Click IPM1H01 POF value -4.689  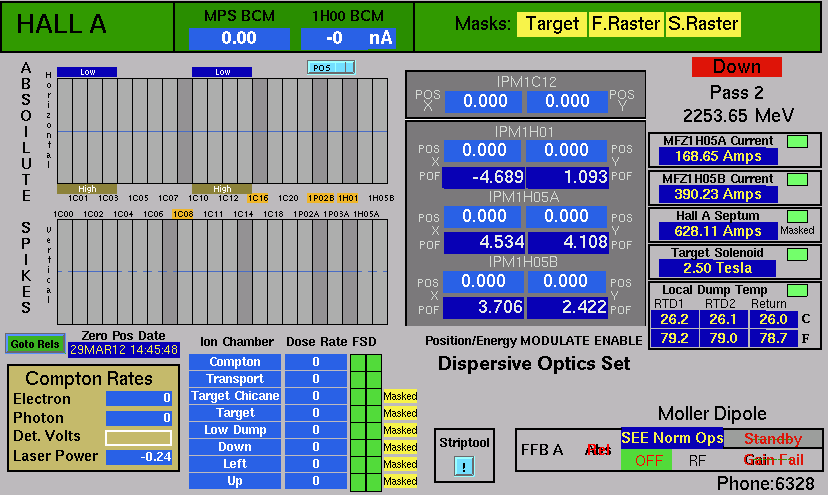coord(483,178)
